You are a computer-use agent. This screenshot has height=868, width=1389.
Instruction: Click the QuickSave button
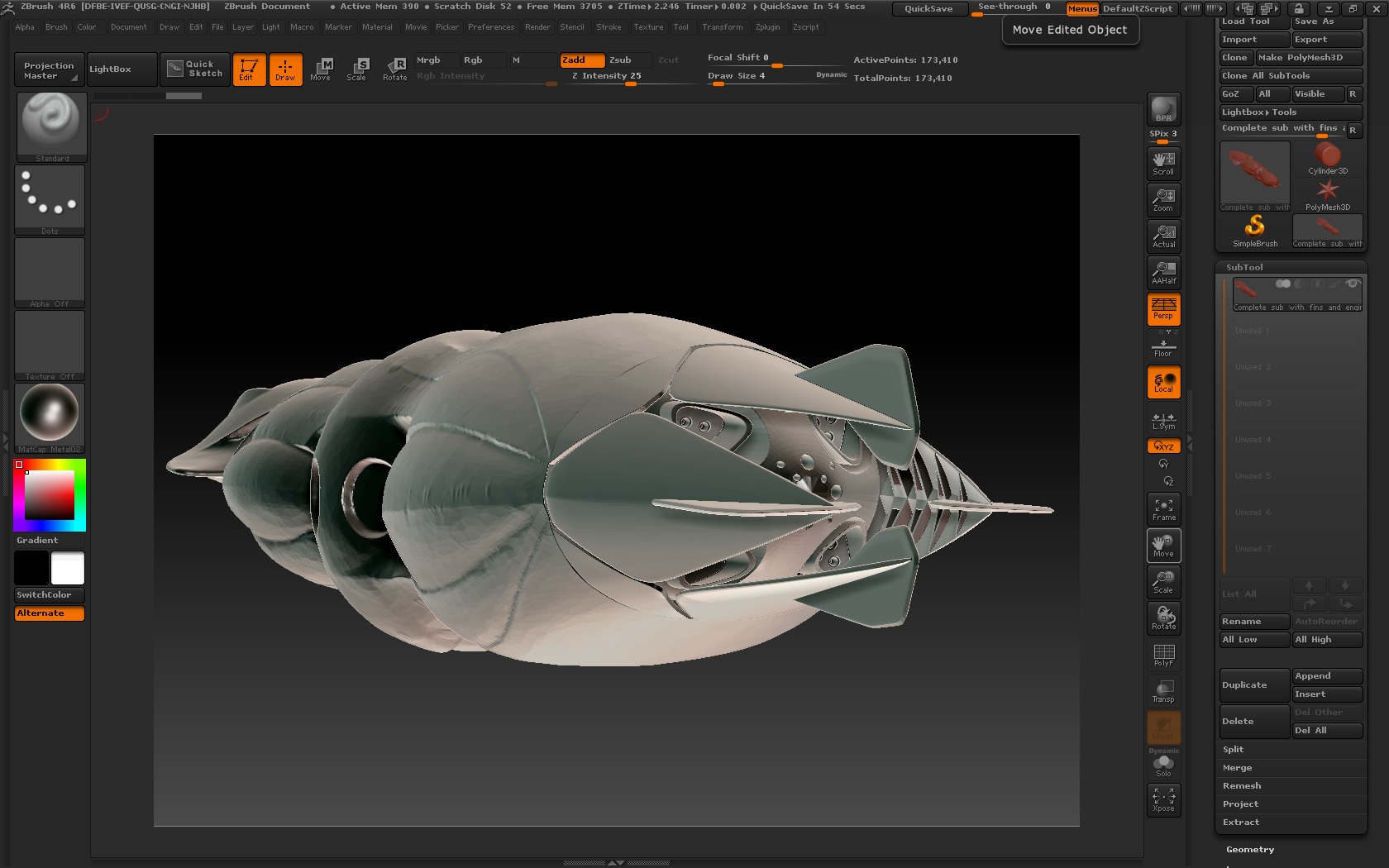point(928,9)
